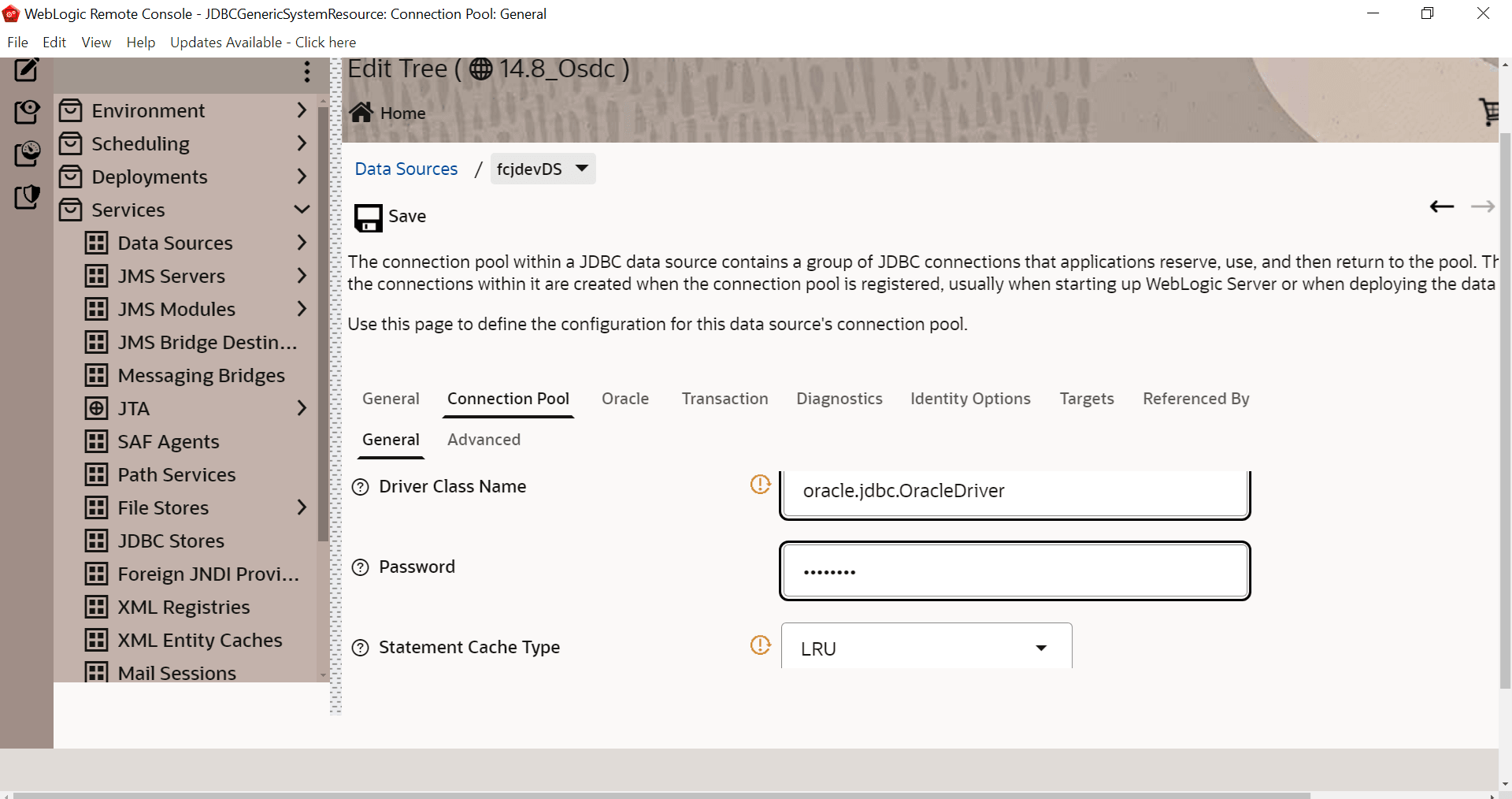This screenshot has width=1512, height=799.
Task: Open the fcjdevDS data source dropdown
Action: tap(543, 169)
